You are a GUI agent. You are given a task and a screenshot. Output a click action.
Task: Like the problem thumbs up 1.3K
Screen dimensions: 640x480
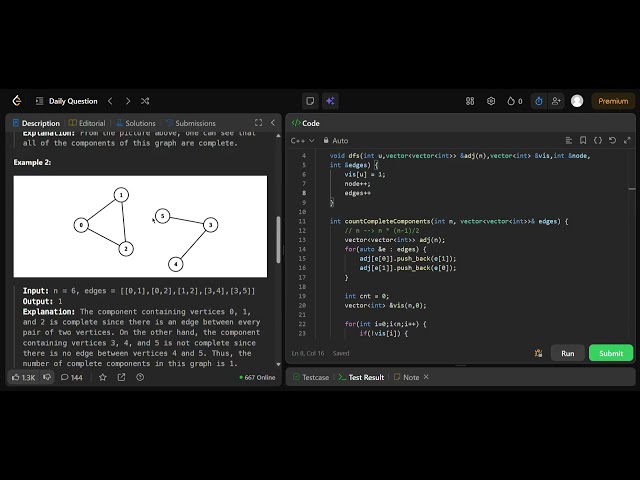(24, 378)
